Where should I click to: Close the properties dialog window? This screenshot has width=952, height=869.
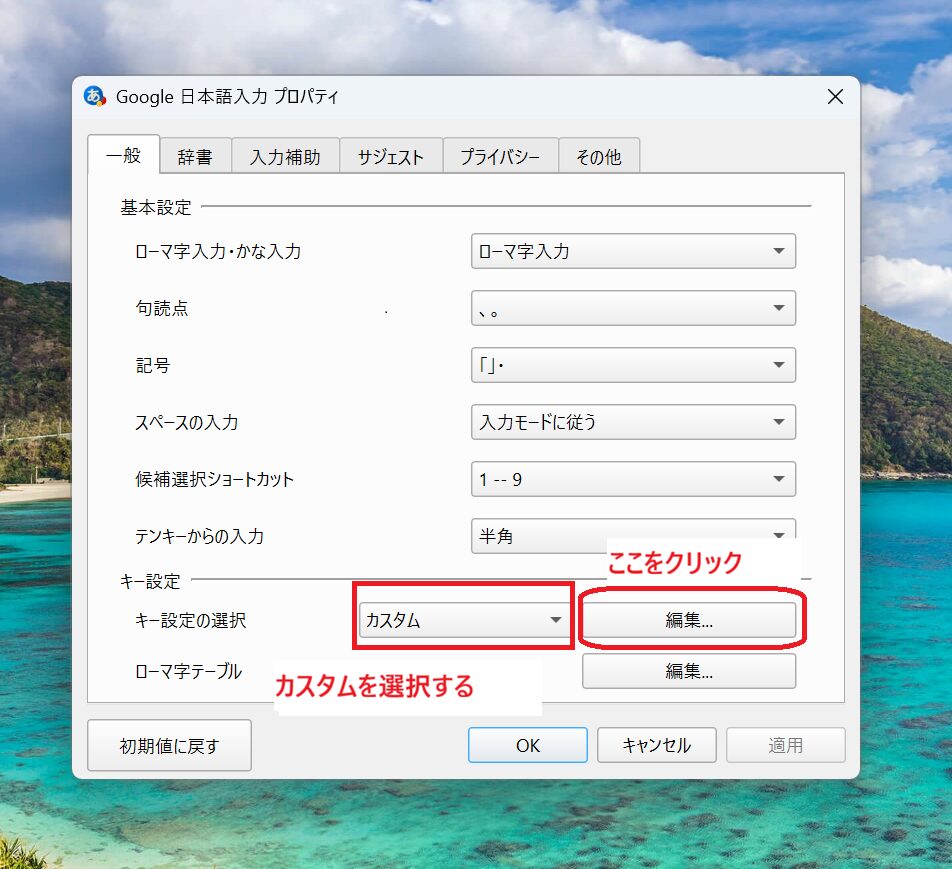[835, 97]
